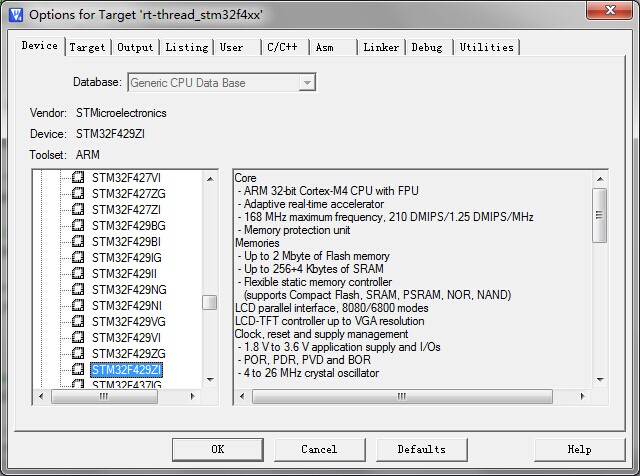The height and width of the screenshot is (476, 640).
Task: Pick STM32F429IG device
Action: pyautogui.click(x=127, y=258)
